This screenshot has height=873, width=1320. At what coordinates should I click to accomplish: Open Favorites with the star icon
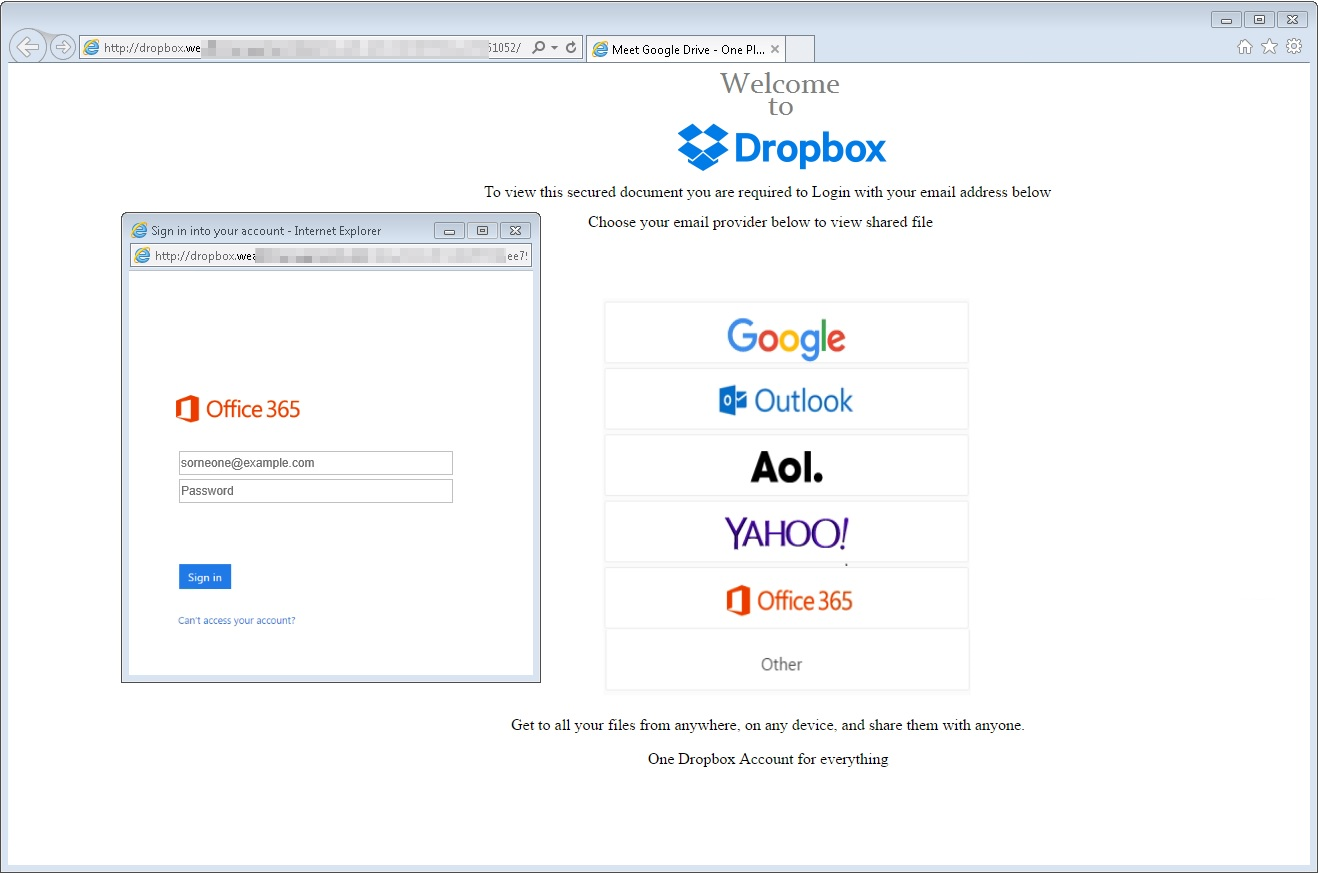click(x=1269, y=46)
